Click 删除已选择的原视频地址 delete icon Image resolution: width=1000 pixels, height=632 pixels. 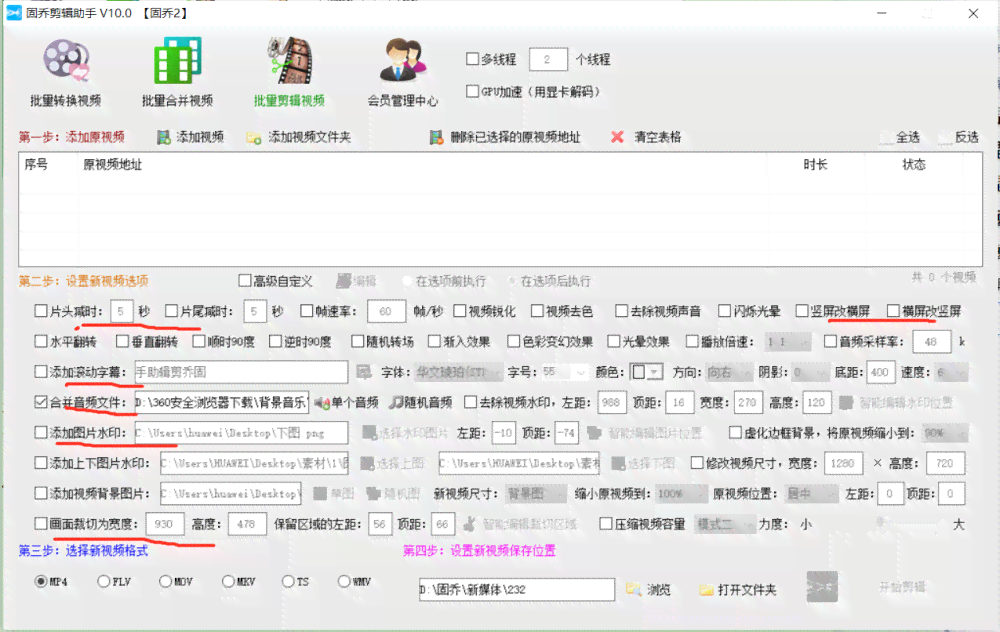[436, 137]
